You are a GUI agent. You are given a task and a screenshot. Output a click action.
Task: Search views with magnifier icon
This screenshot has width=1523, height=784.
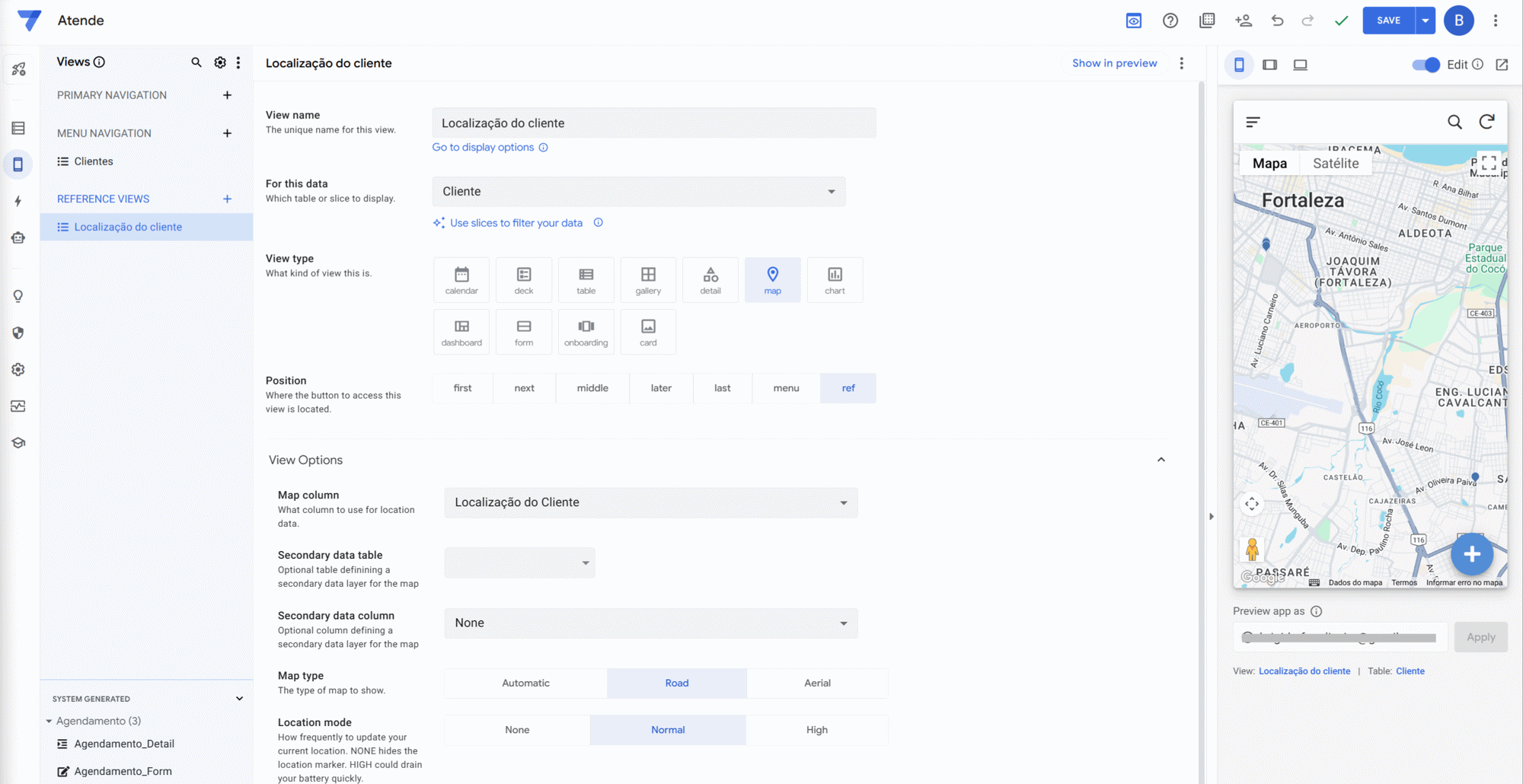(x=196, y=62)
